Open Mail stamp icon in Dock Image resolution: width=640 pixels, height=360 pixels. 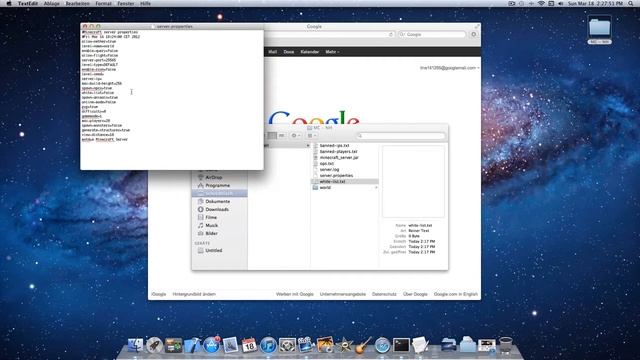pos(230,345)
